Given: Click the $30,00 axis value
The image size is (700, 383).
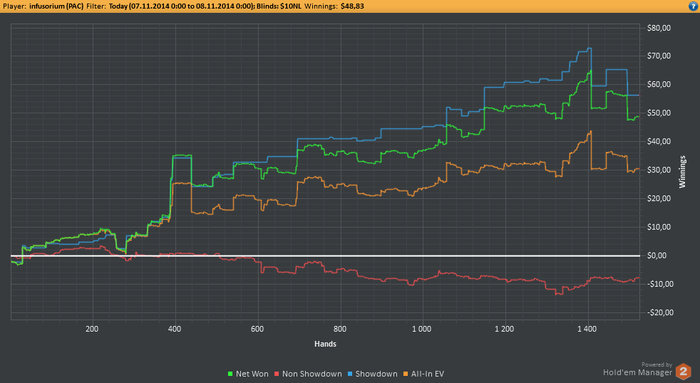Looking at the screenshot, I should pos(659,170).
